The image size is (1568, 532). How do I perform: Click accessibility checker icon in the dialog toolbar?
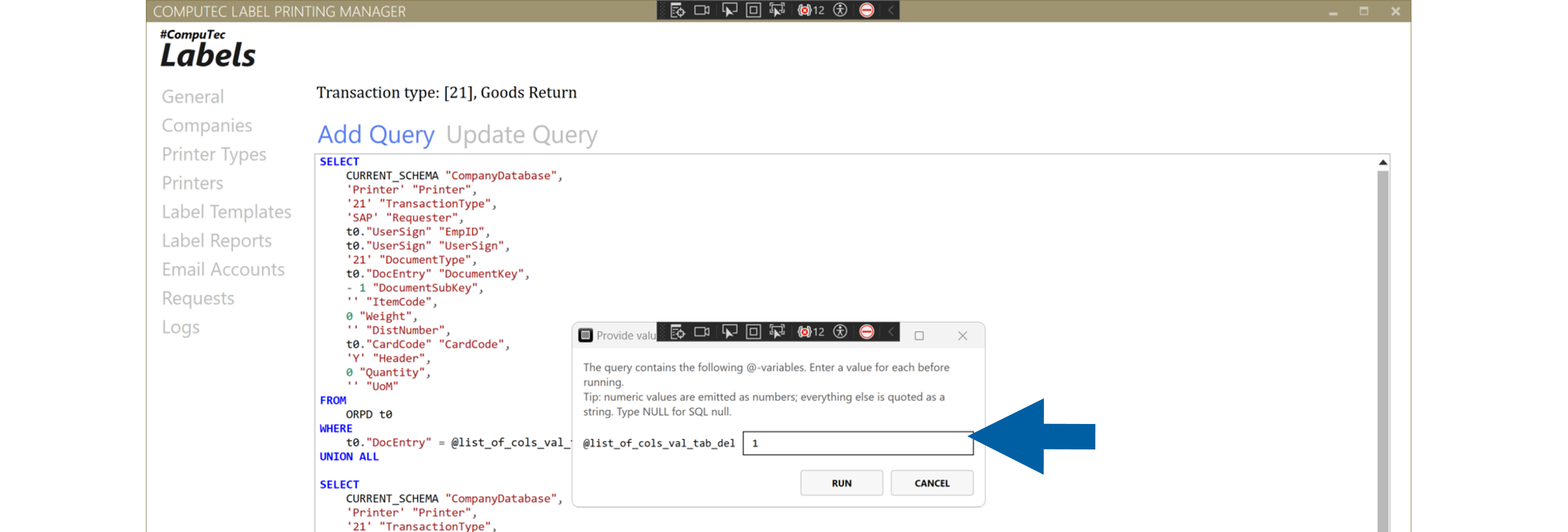(x=840, y=332)
